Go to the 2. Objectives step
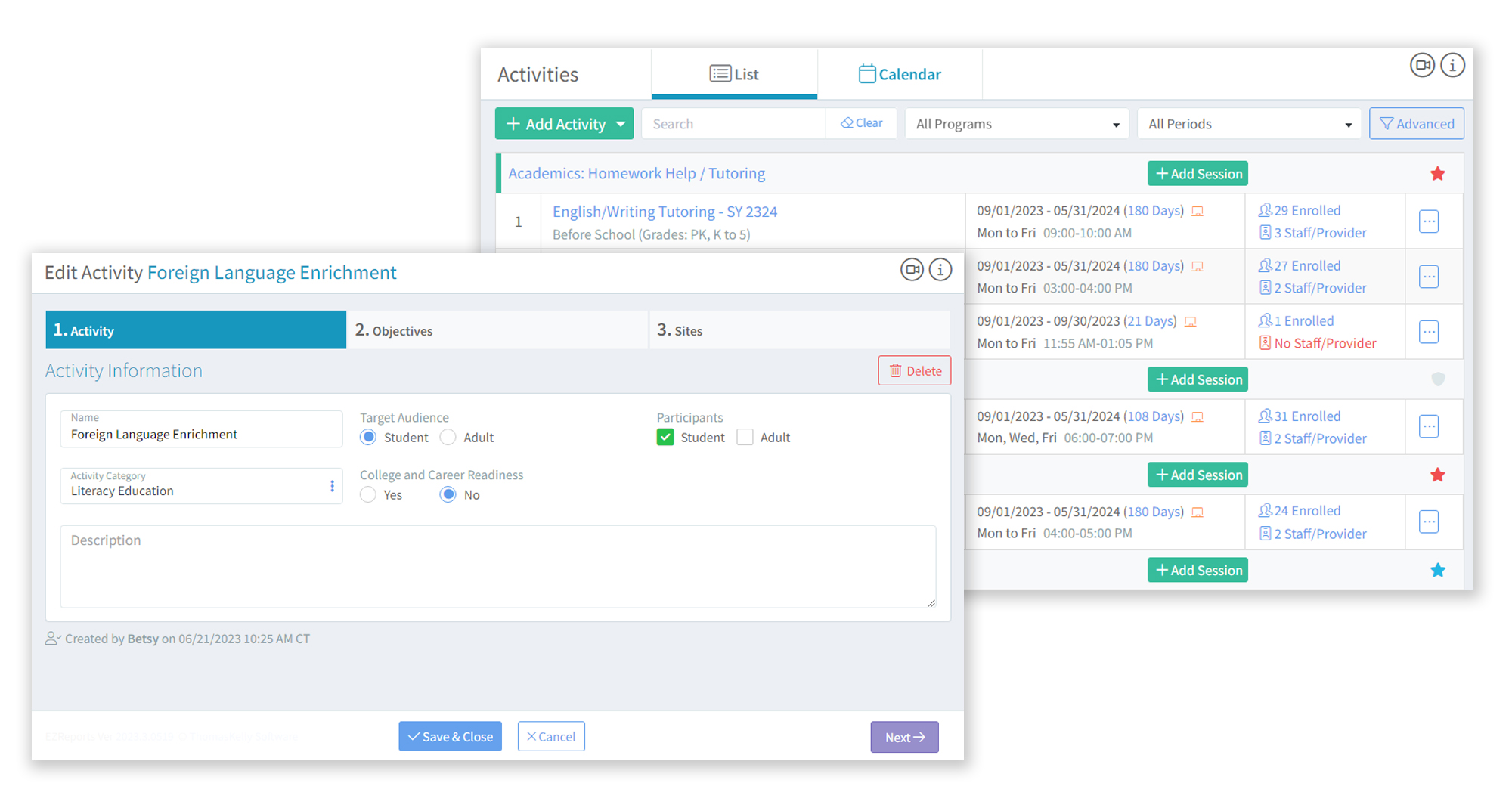The width and height of the screenshot is (1512, 811). click(x=497, y=330)
